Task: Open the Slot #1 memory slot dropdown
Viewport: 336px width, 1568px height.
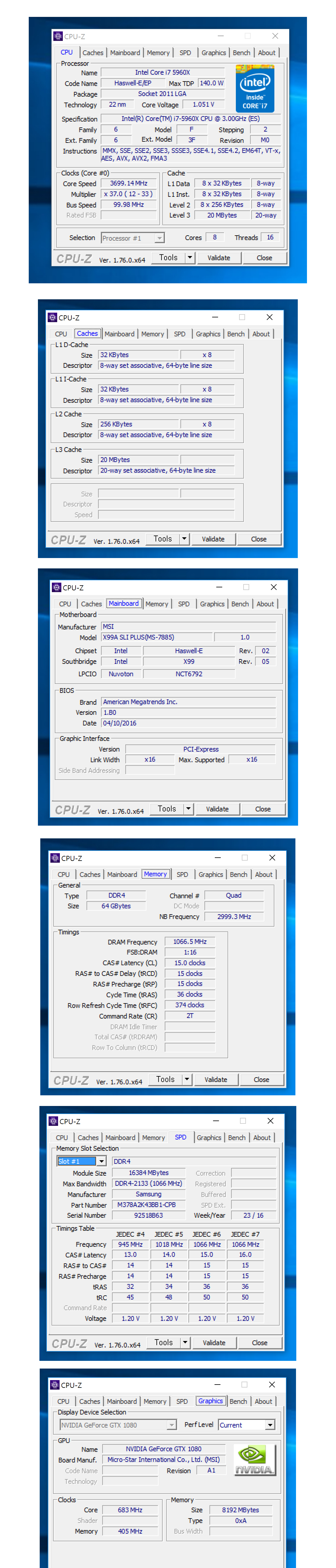Action: point(102,1161)
